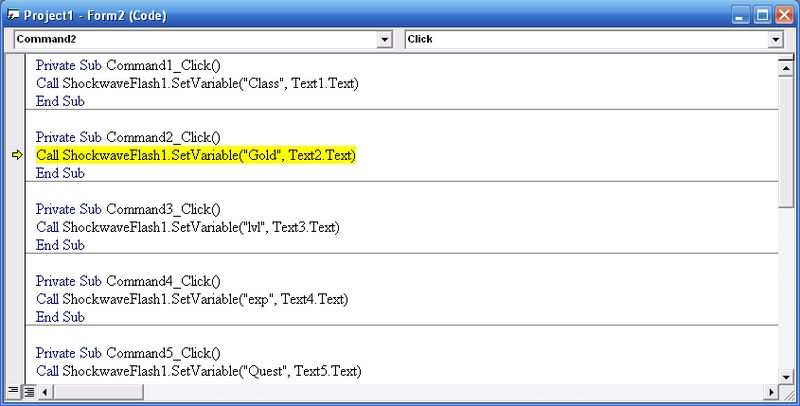Click the Form2 code window title icon
This screenshot has width=800, height=406.
[x=13, y=15]
